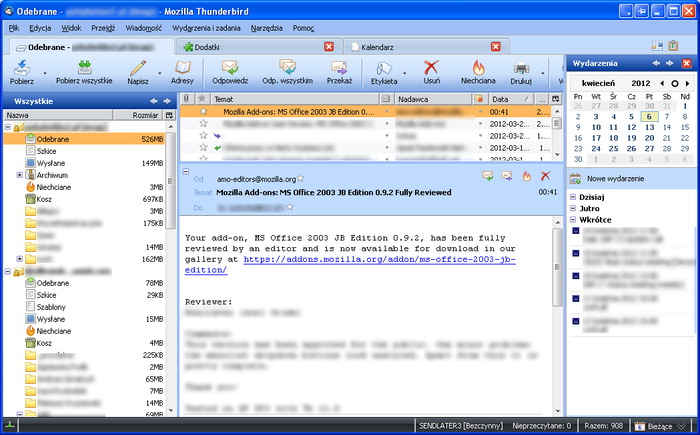Open the message list column picker
Screen dimensions: 700x435
pyautogui.click(x=555, y=99)
